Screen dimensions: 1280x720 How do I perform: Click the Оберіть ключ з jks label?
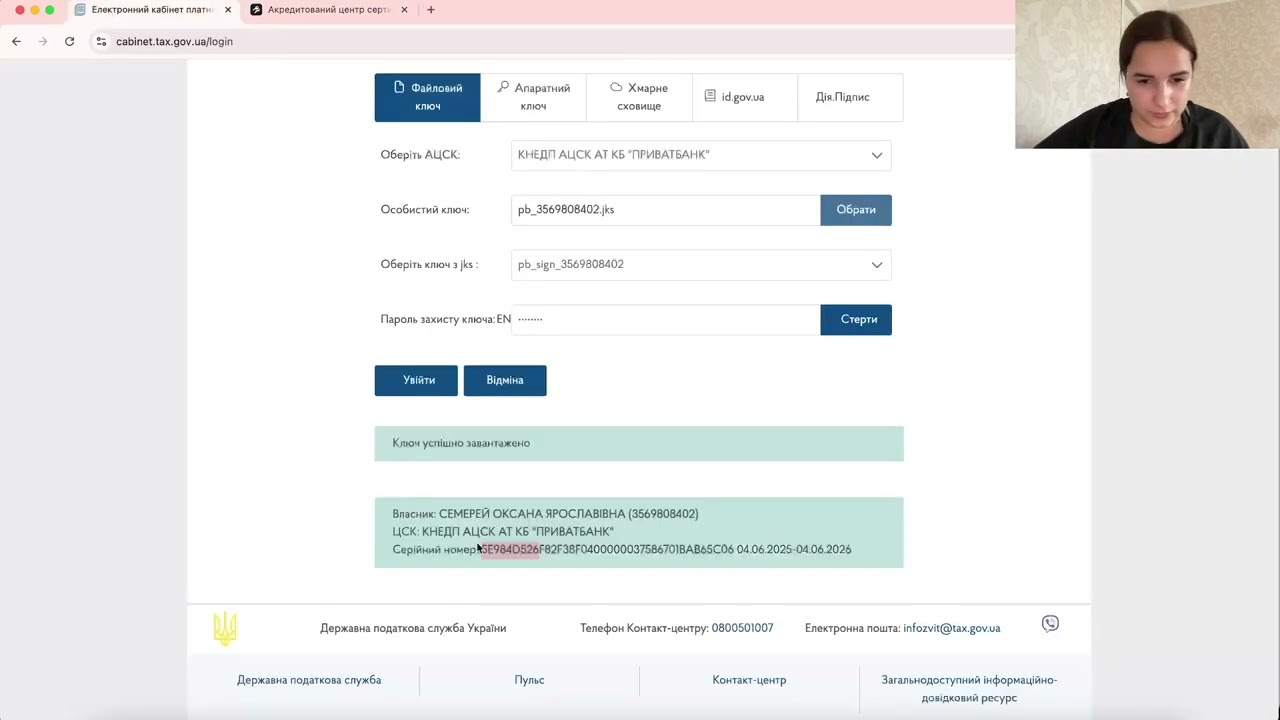[429, 265]
